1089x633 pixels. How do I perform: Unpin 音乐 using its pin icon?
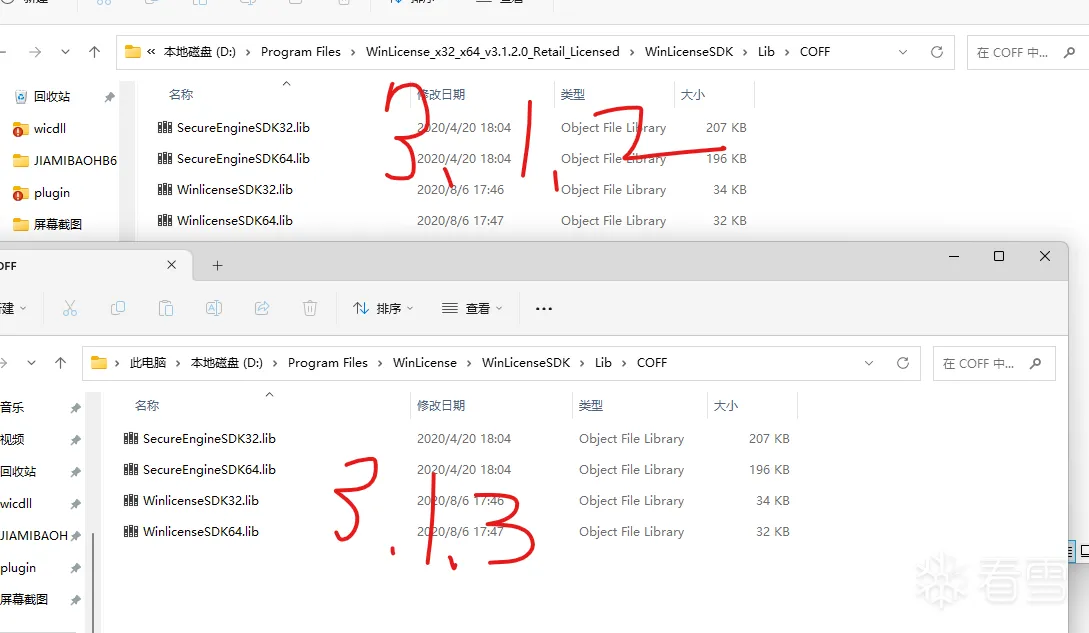click(x=76, y=408)
